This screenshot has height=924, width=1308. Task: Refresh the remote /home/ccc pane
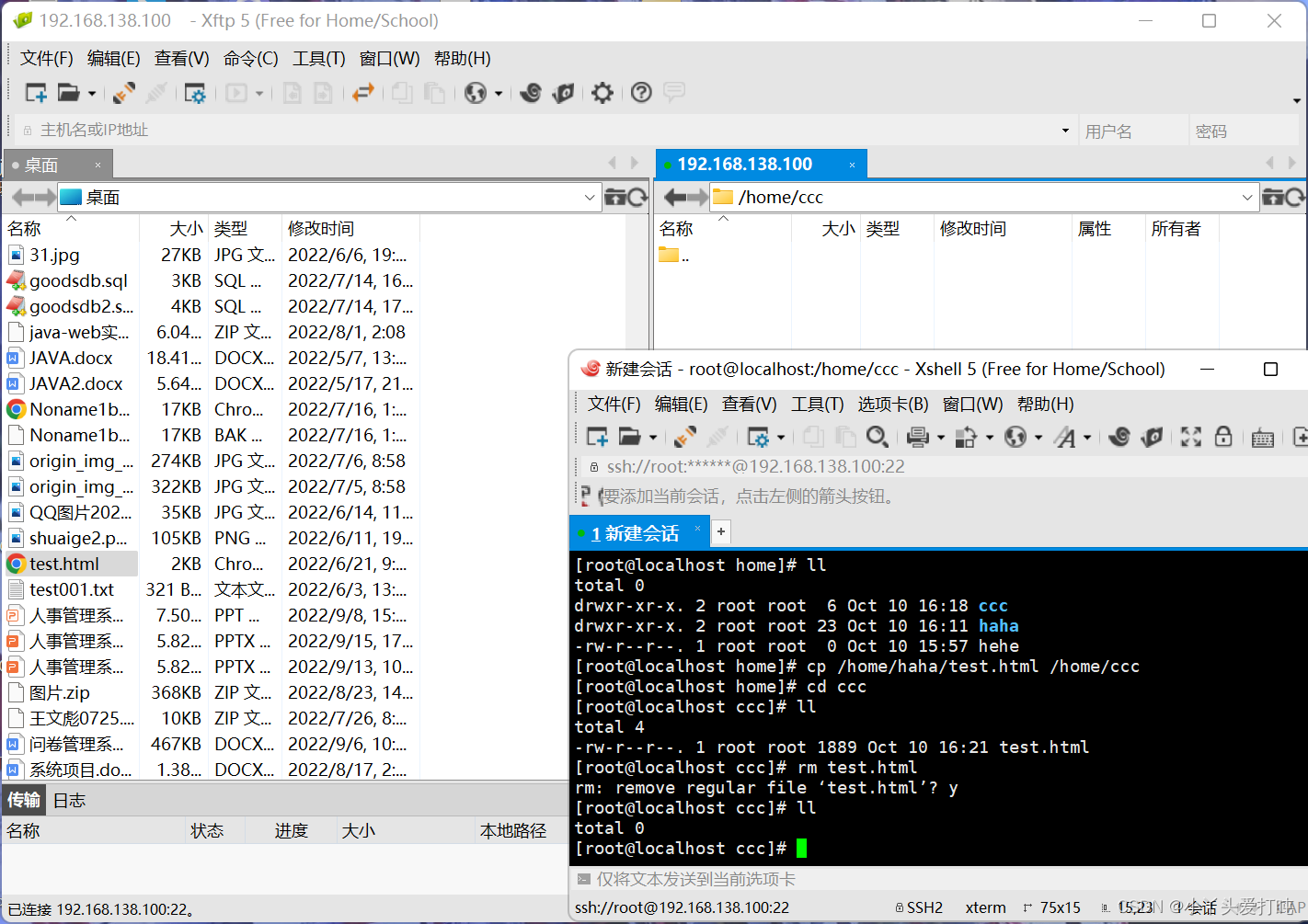1295,197
